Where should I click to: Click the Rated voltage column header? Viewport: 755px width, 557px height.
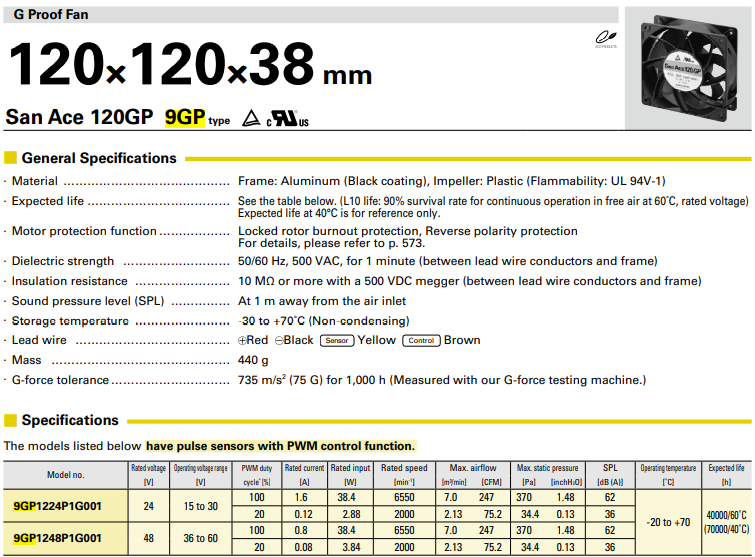pos(148,474)
